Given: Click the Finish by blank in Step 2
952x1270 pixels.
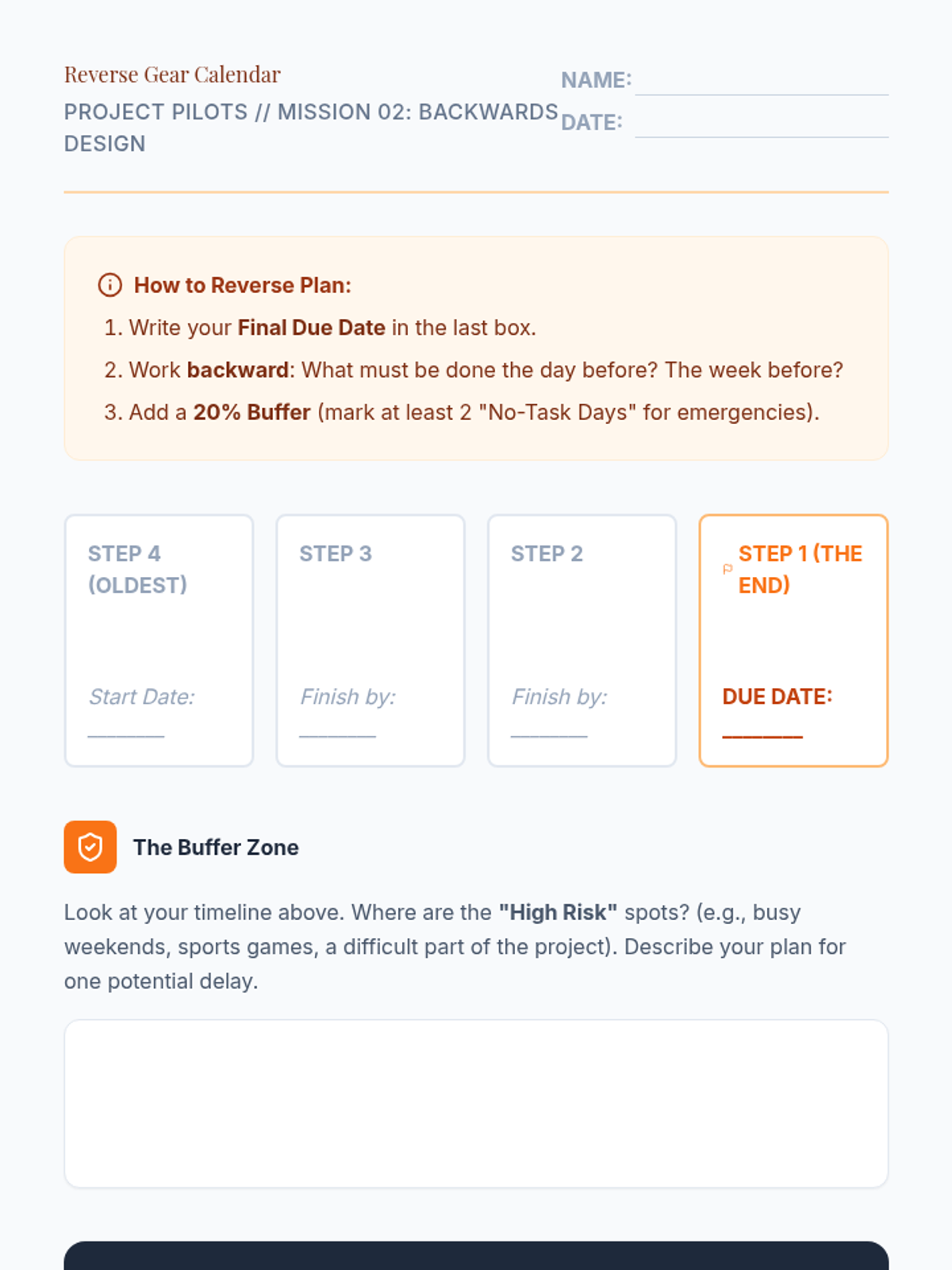Looking at the screenshot, I should [x=549, y=729].
